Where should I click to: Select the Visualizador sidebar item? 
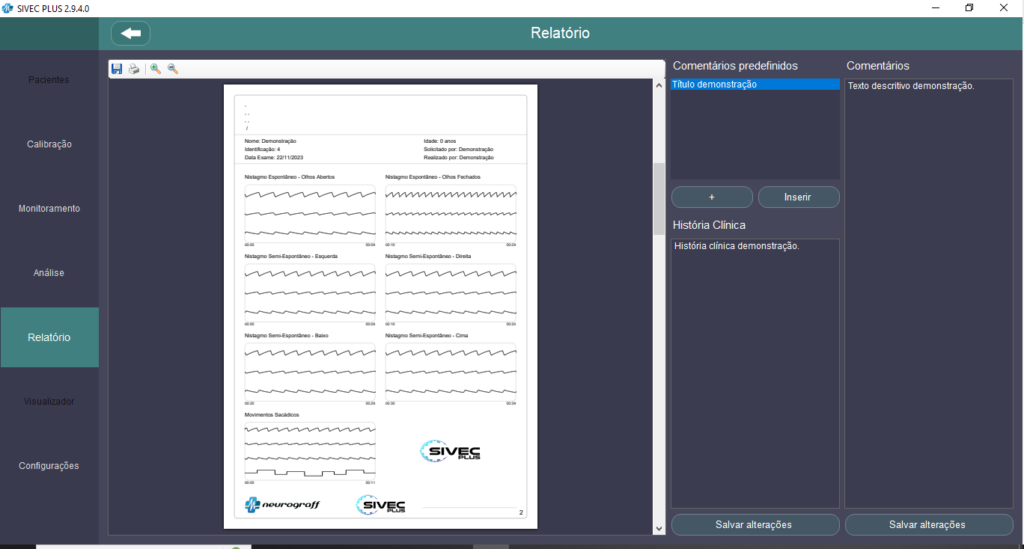(49, 401)
